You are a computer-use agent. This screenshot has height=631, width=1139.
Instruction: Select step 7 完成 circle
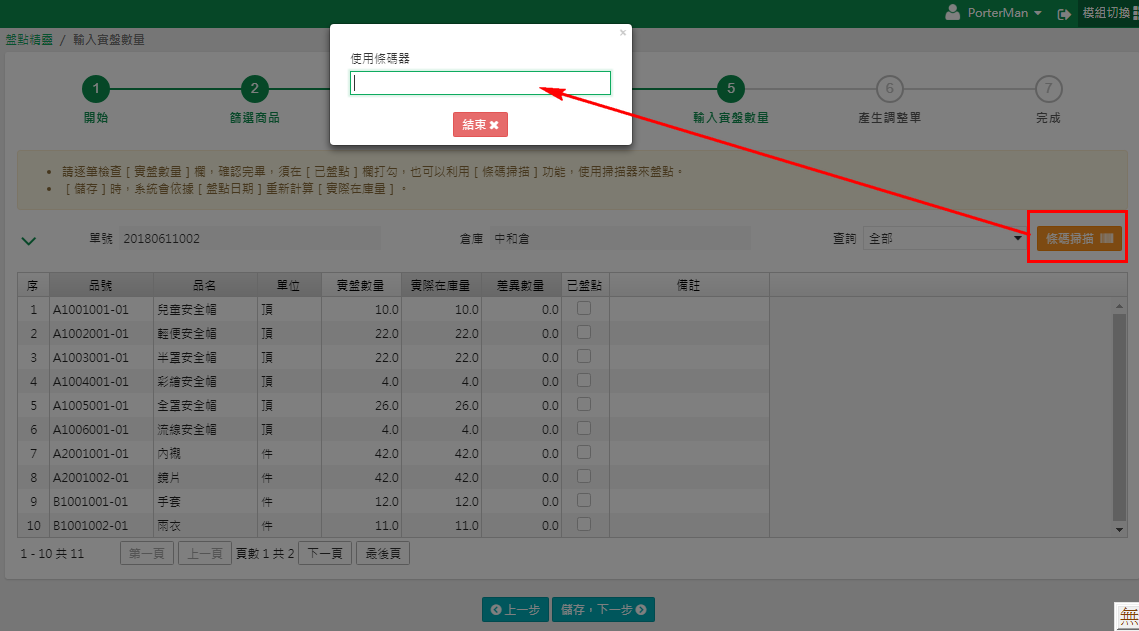point(1048,89)
